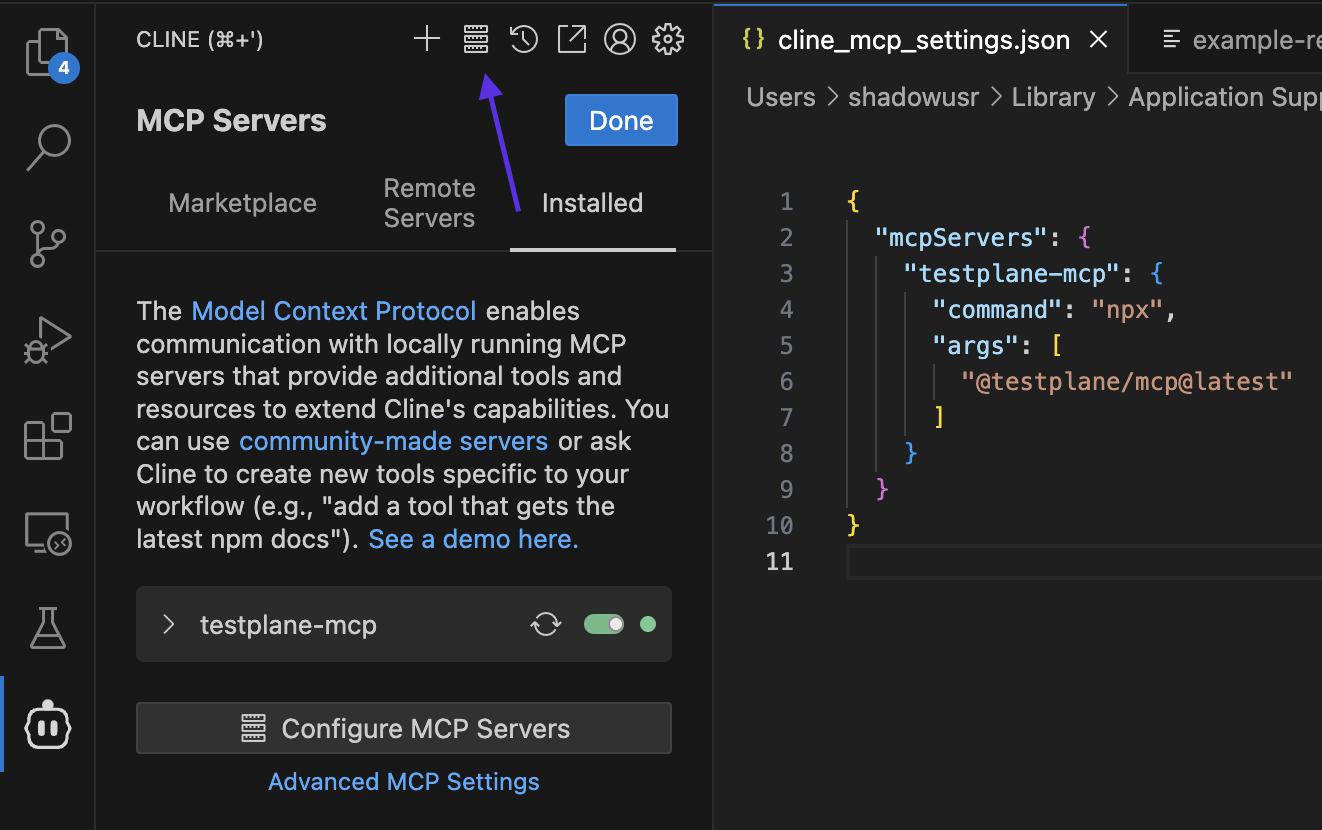Open the Search view icon
Screen dimensions: 1322x830
pos(47,147)
